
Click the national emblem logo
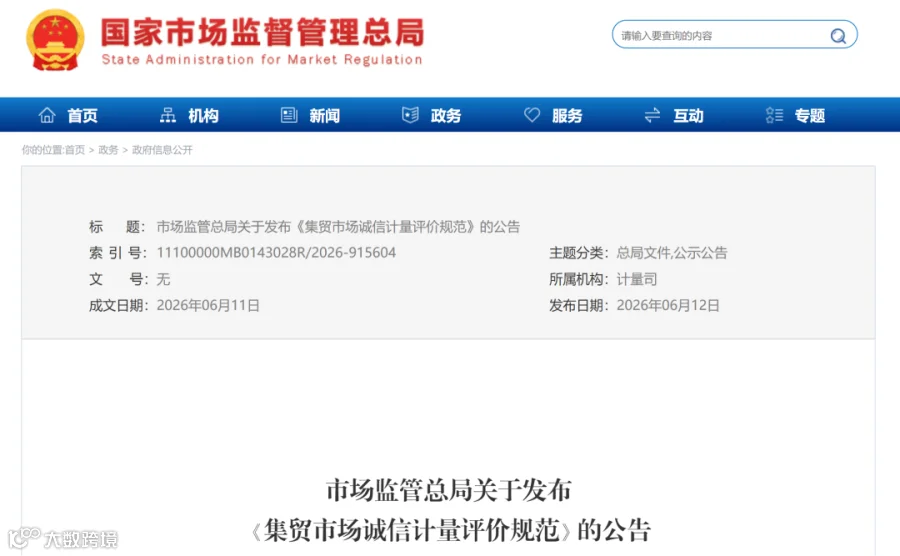pos(55,40)
